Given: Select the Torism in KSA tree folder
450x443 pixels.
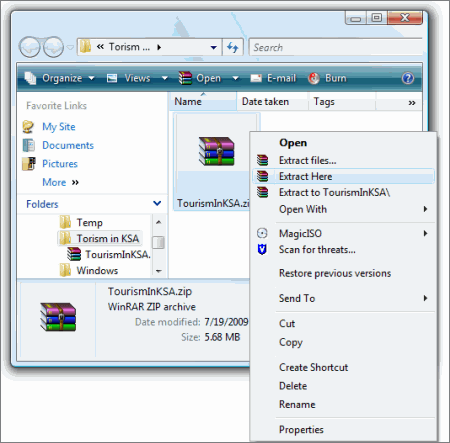Looking at the screenshot, I should coord(100,238).
